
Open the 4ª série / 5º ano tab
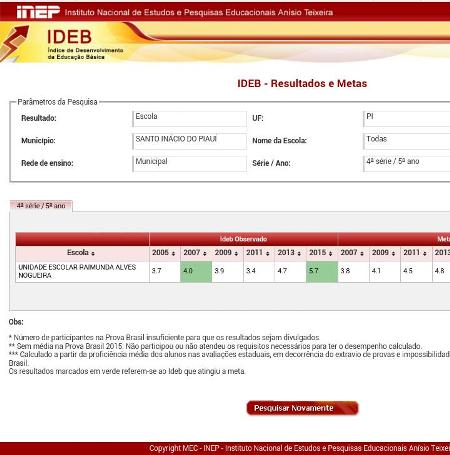[x=41, y=206]
